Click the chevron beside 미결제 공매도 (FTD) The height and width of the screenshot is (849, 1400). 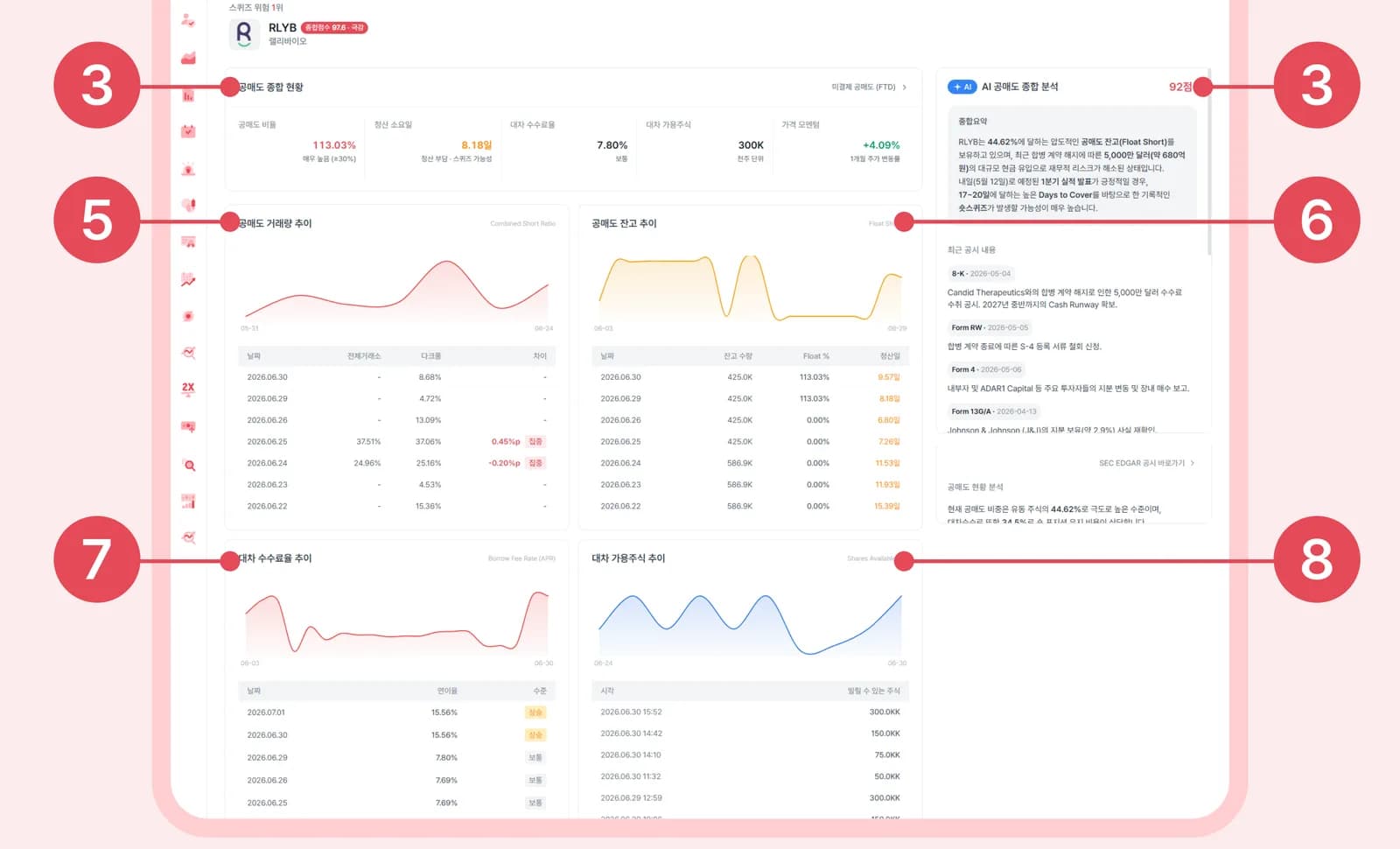click(905, 87)
